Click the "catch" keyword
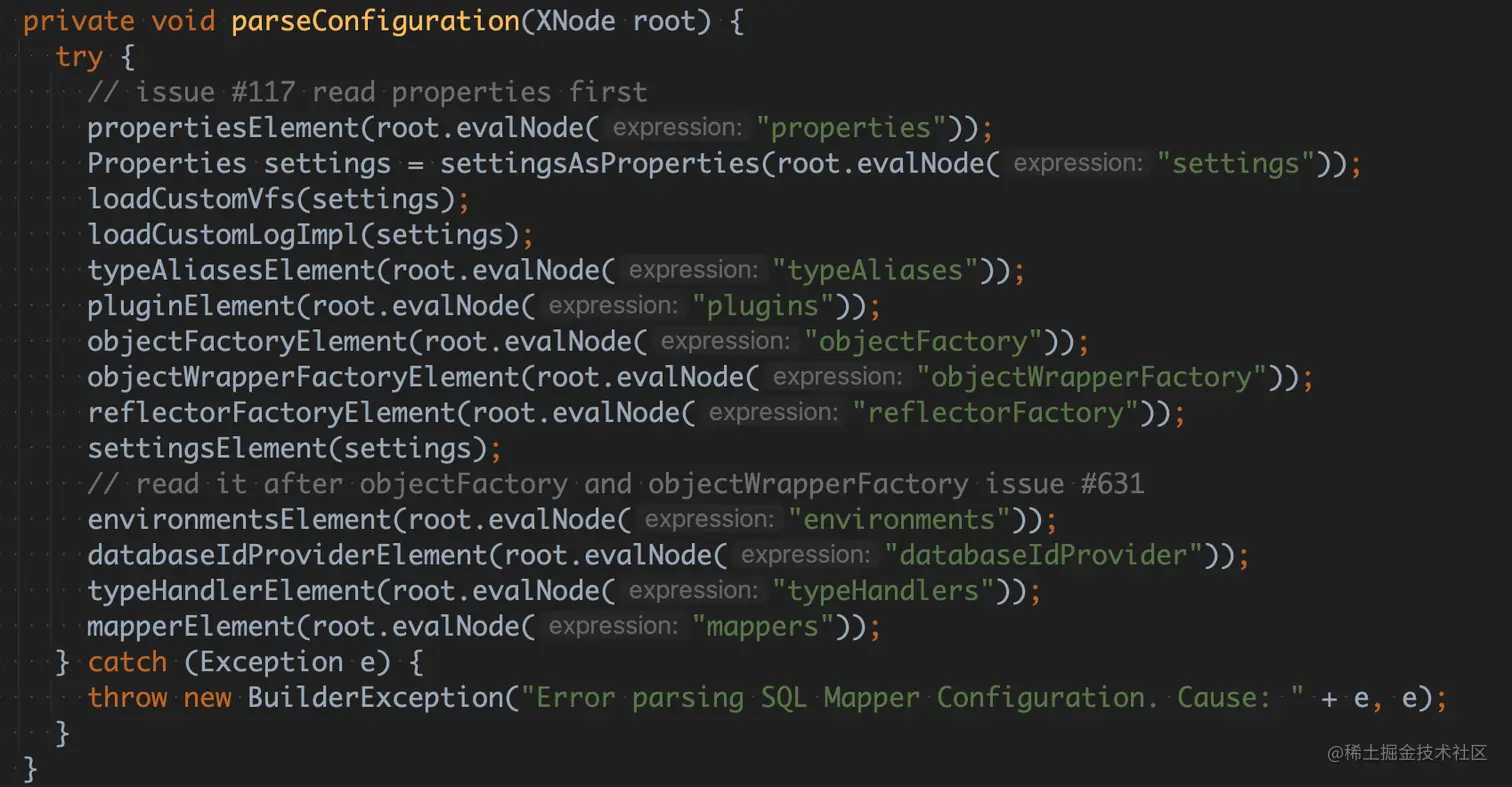This screenshot has width=1512, height=787. click(x=128, y=662)
